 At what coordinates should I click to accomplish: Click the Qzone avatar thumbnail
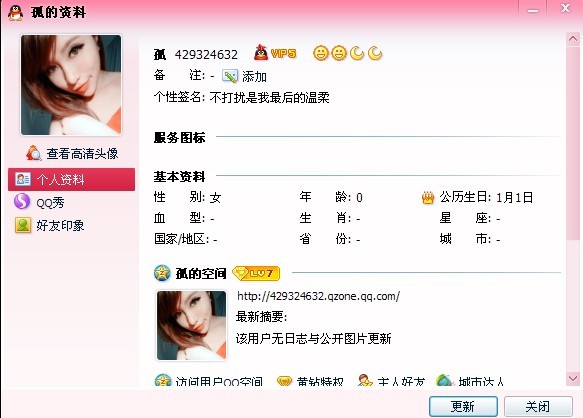pyautogui.click(x=191, y=325)
